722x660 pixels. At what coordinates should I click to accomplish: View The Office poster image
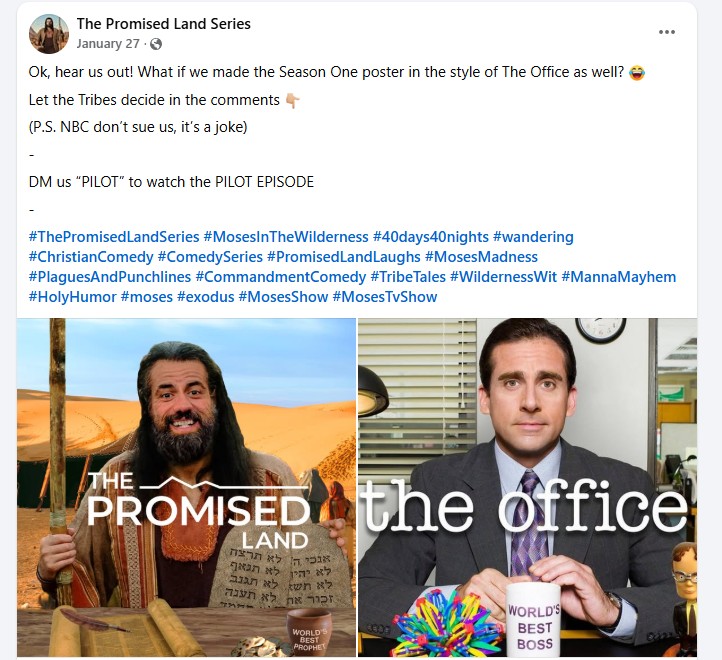pyautogui.click(x=528, y=487)
